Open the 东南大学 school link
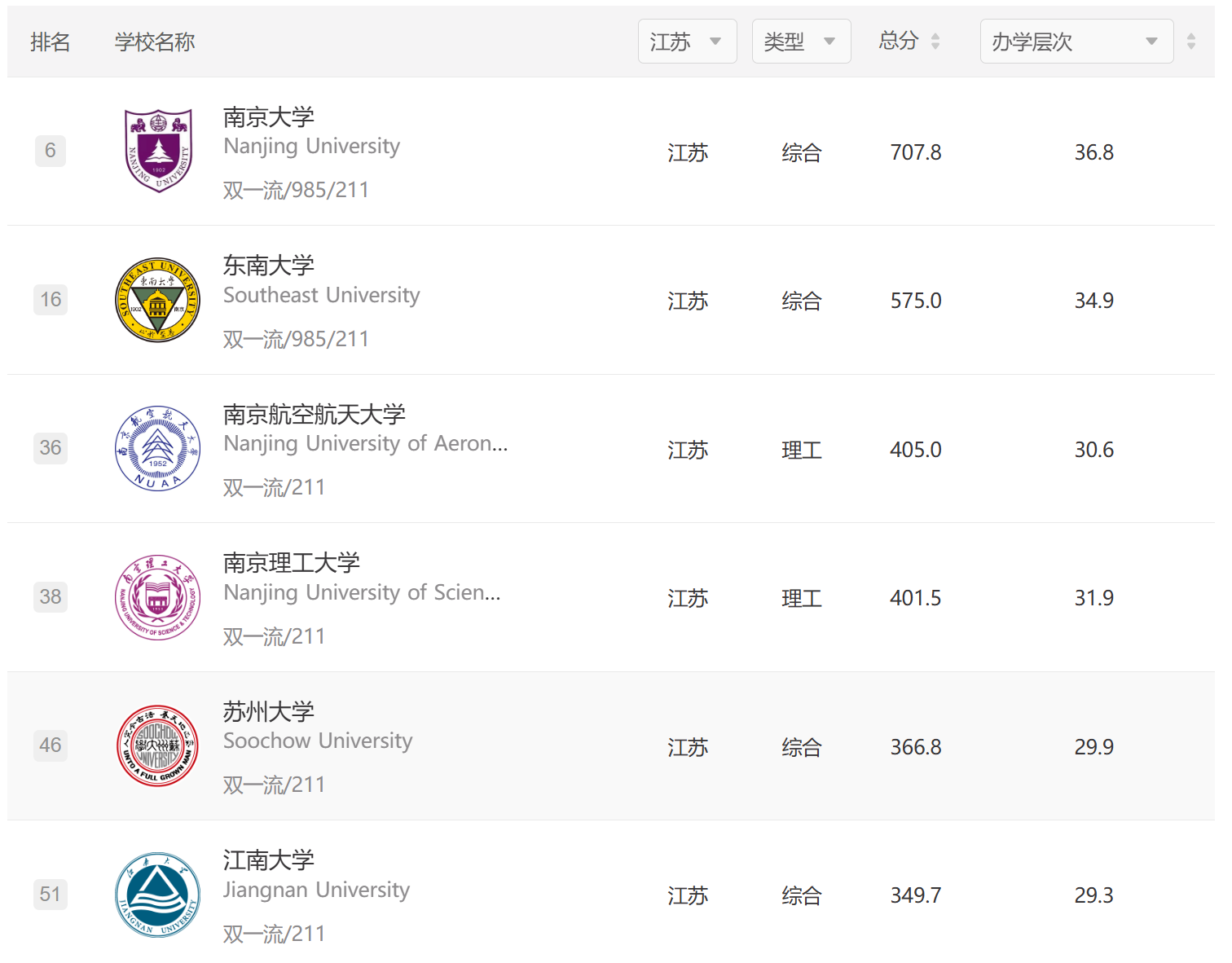1232x963 pixels. point(269,266)
